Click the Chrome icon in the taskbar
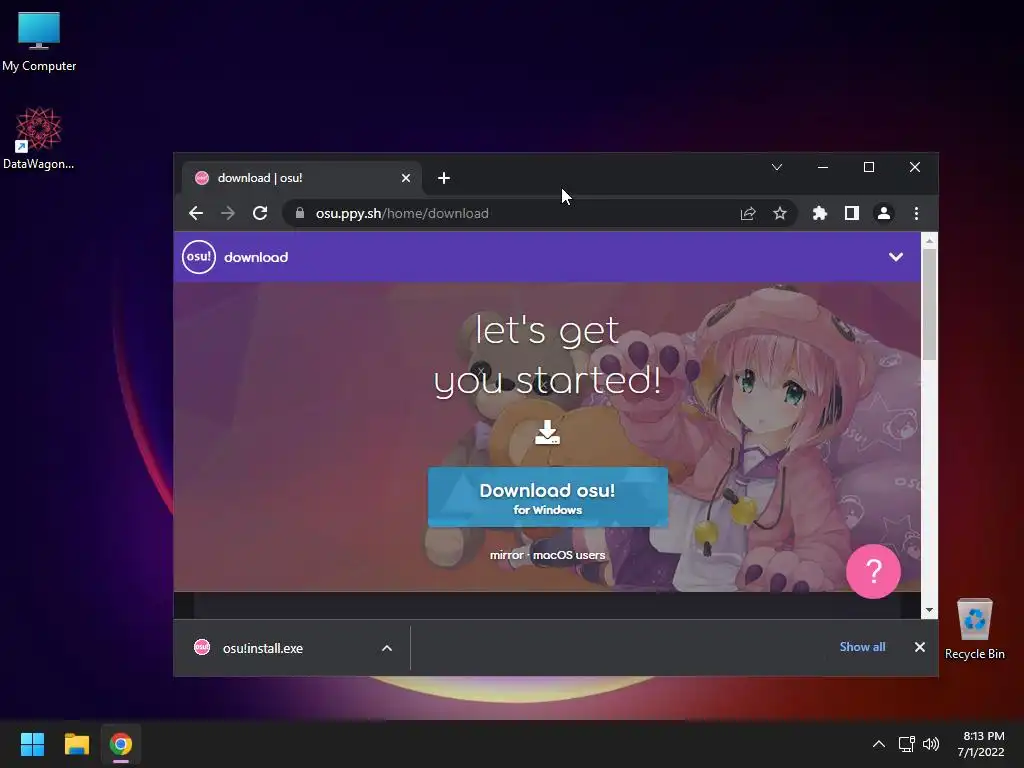This screenshot has height=768, width=1024. point(121,744)
